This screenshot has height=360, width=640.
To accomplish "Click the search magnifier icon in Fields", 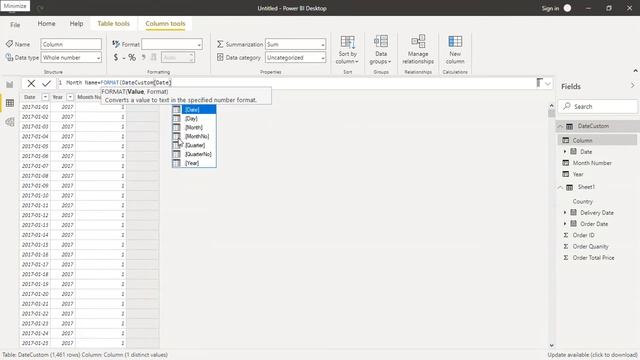I will (567, 106).
